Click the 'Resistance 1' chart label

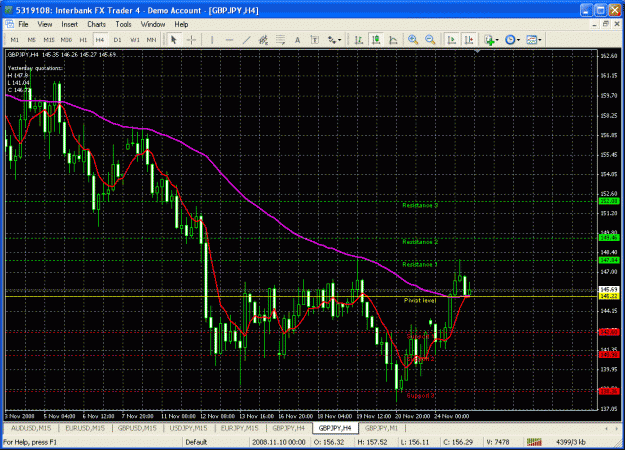[x=420, y=265]
